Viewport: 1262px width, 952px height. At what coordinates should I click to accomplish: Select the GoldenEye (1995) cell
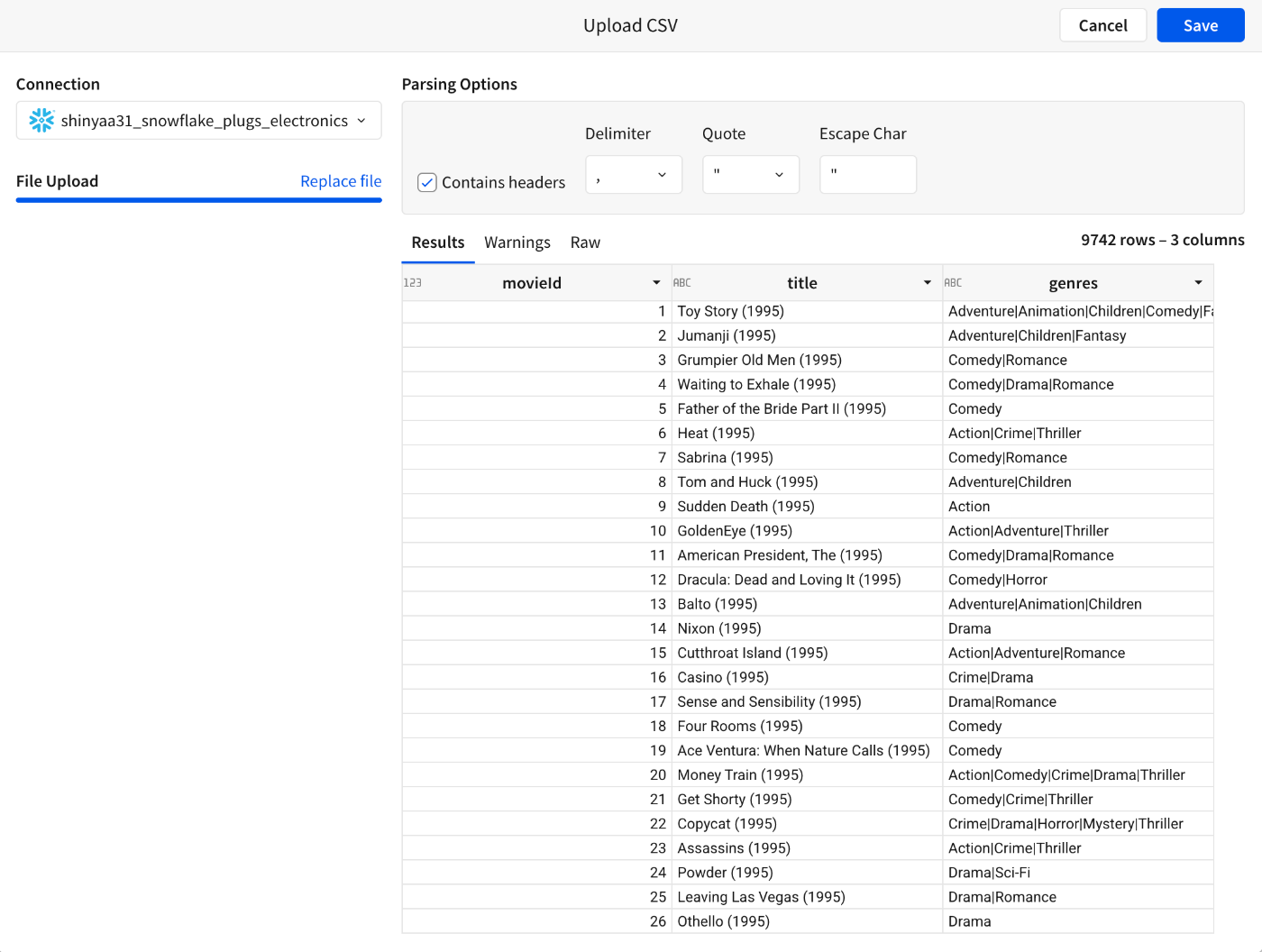click(807, 530)
